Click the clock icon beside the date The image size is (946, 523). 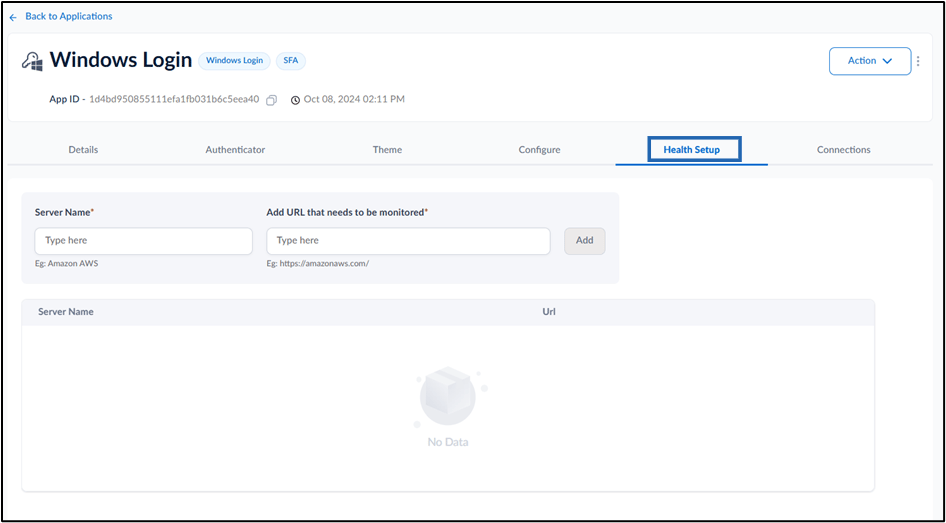[x=295, y=100]
